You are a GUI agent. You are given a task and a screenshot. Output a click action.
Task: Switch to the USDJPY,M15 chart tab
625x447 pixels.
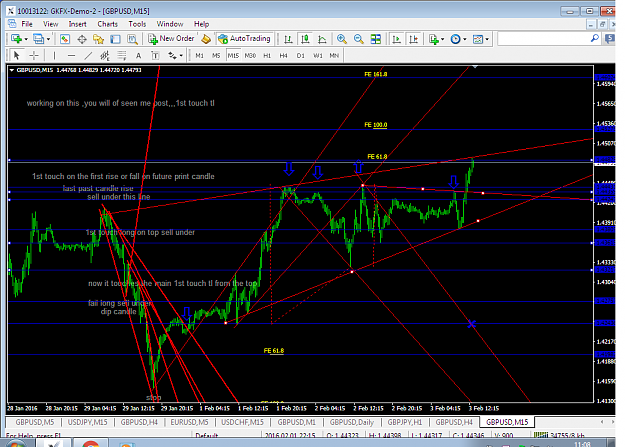(87, 422)
